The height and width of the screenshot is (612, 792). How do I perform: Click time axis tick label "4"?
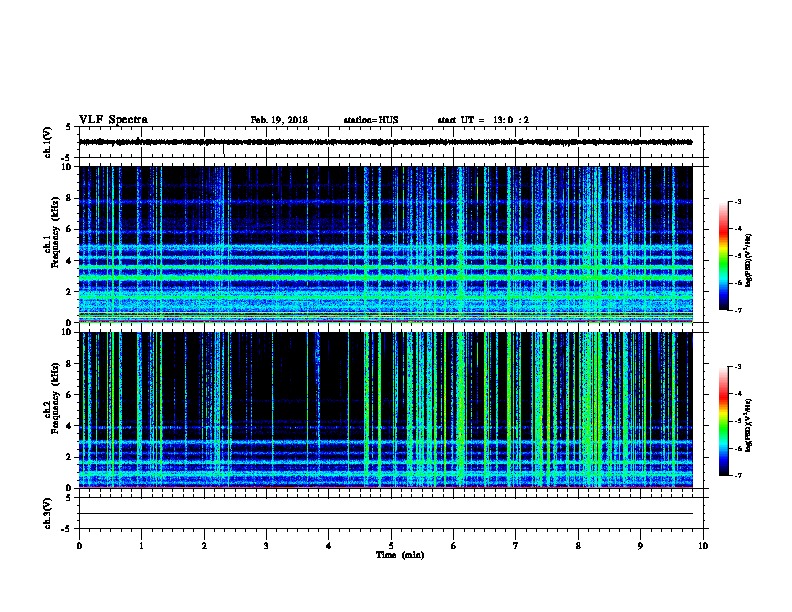[329, 546]
